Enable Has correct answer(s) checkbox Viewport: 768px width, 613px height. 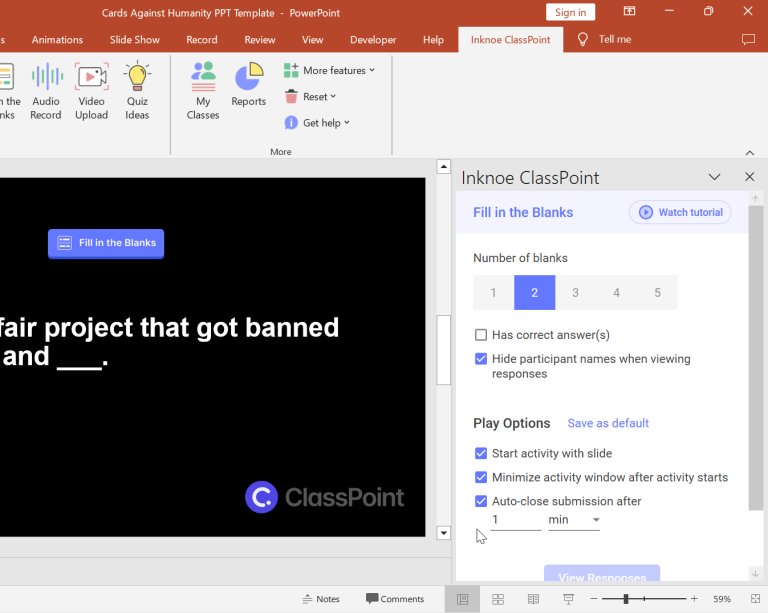pos(481,335)
